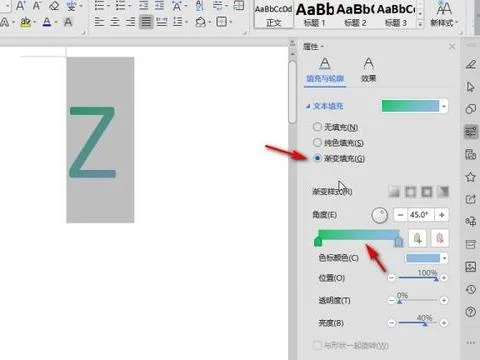Click the 位置 position slider
Image resolution: width=480 pixels, height=360 pixels.
[x=418, y=278]
